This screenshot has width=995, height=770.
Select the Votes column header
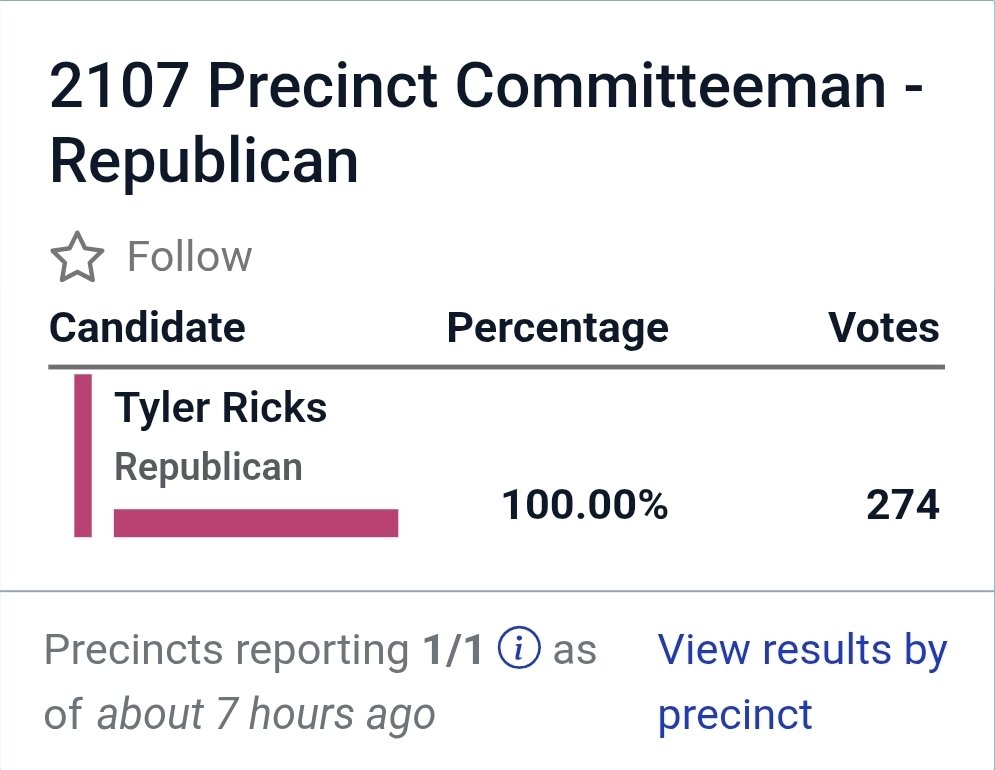pyautogui.click(x=883, y=328)
